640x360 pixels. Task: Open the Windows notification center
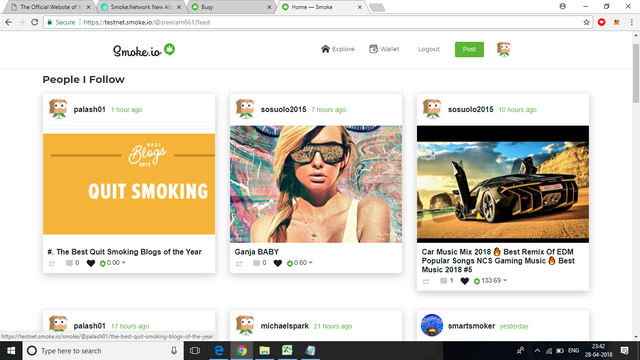(624, 351)
